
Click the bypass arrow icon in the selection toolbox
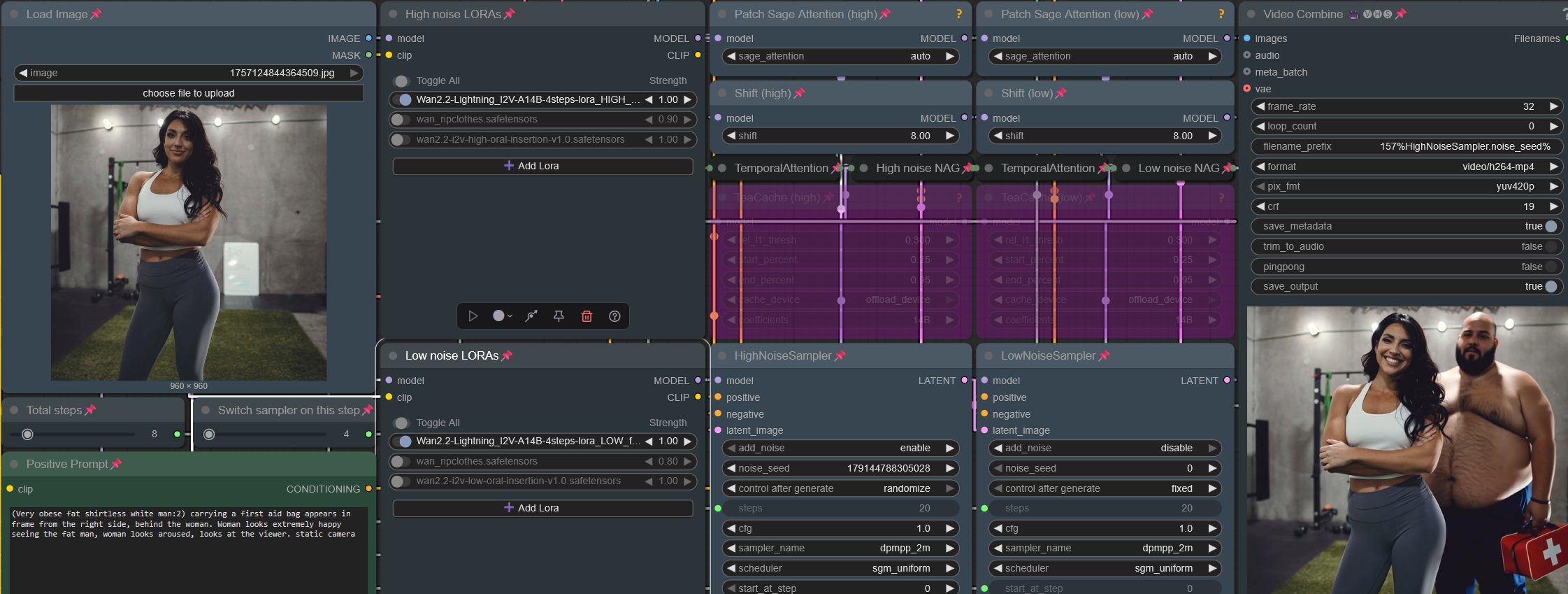(531, 316)
